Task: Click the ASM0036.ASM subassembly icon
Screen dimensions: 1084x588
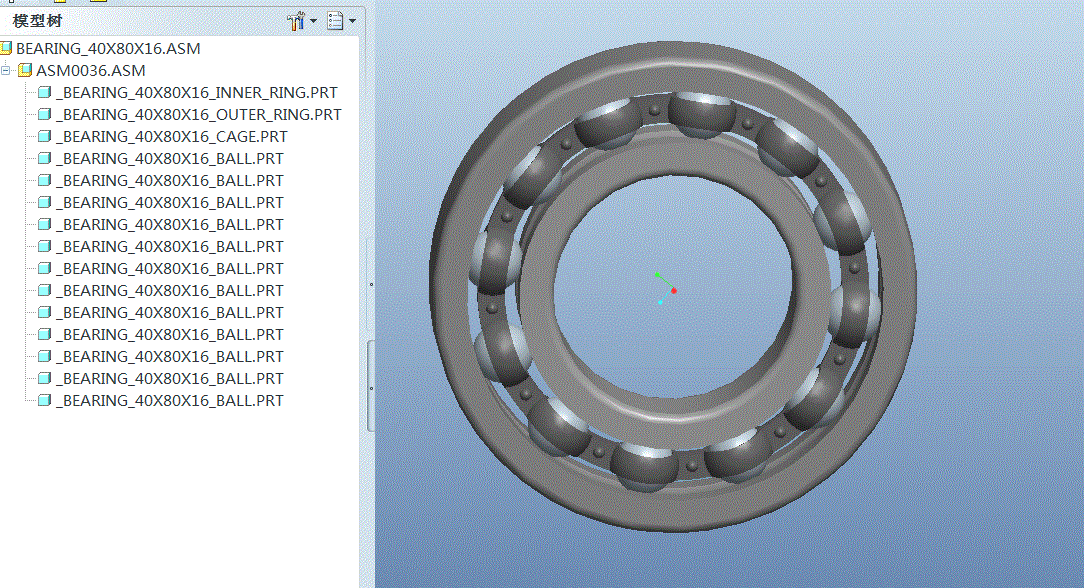Action: 25,70
